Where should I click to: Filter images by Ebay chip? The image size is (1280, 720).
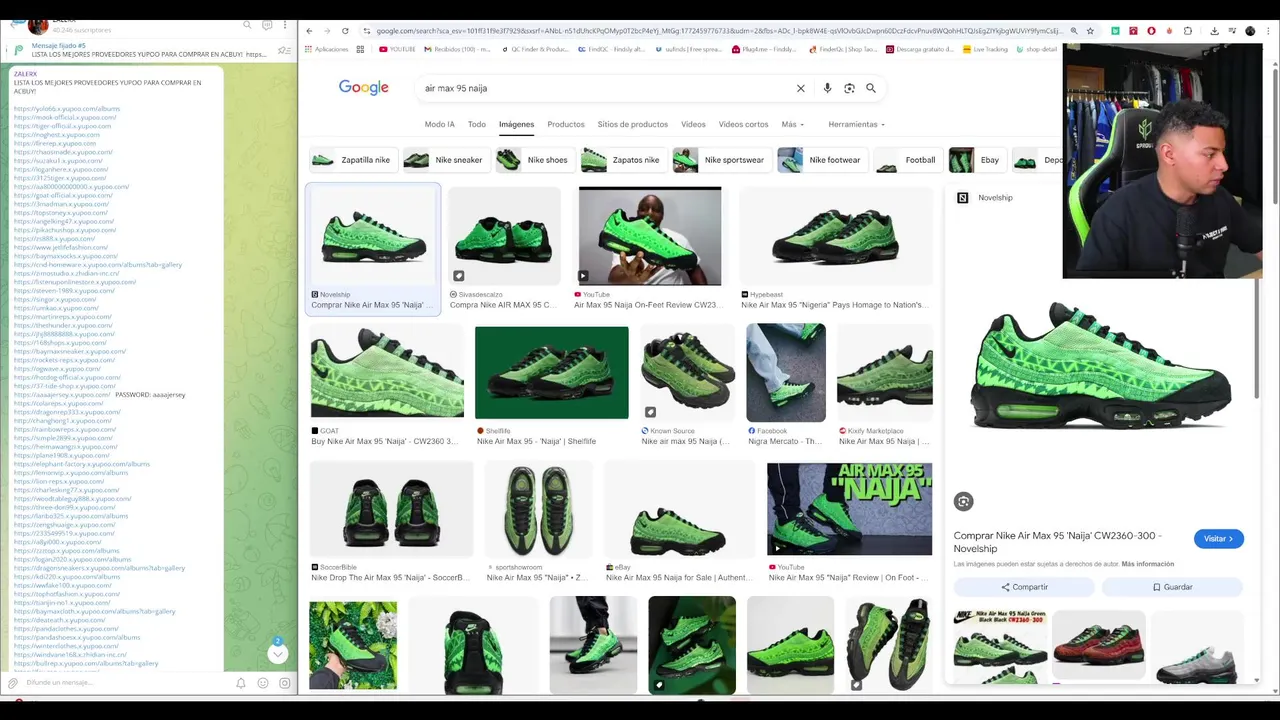(976, 160)
